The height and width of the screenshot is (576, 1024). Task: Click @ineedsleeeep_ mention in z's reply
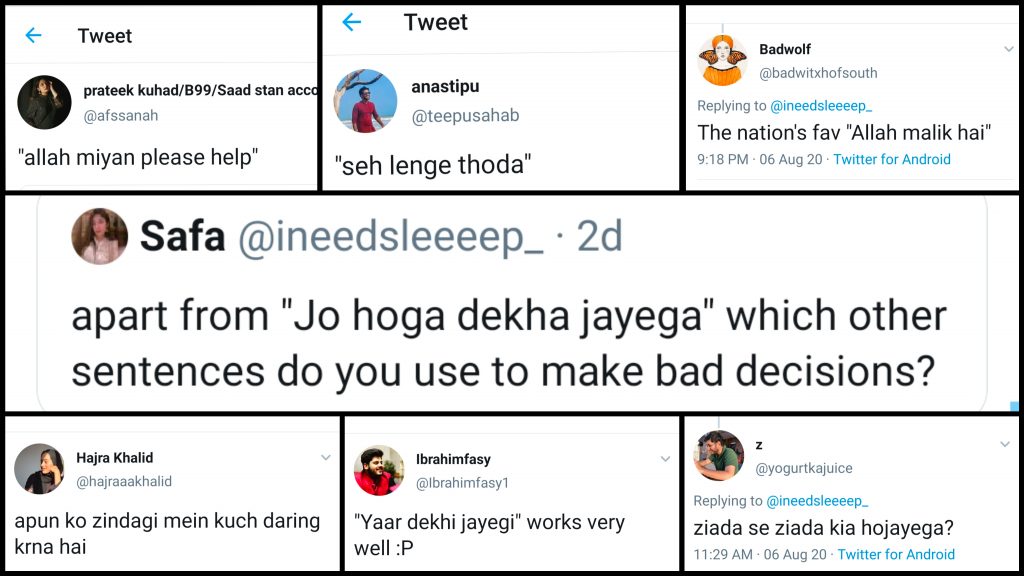pos(817,501)
